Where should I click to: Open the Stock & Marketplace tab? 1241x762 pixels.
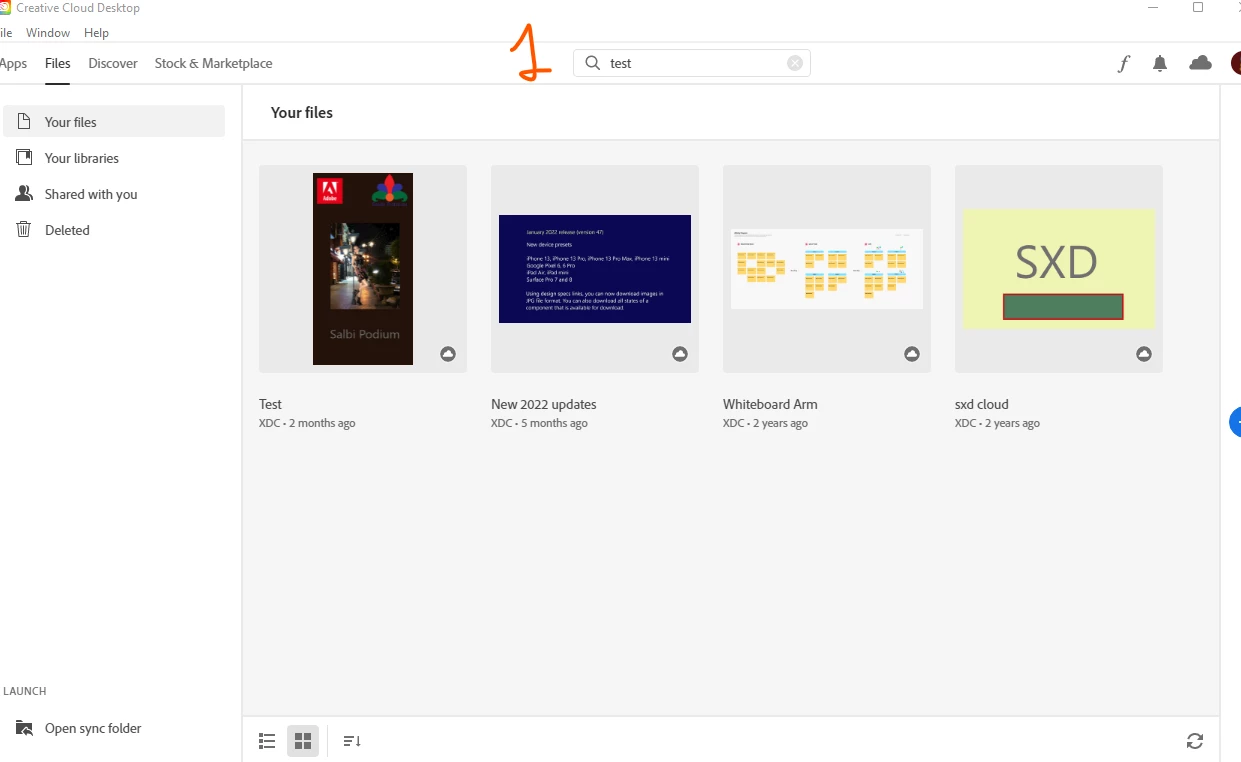(x=214, y=63)
